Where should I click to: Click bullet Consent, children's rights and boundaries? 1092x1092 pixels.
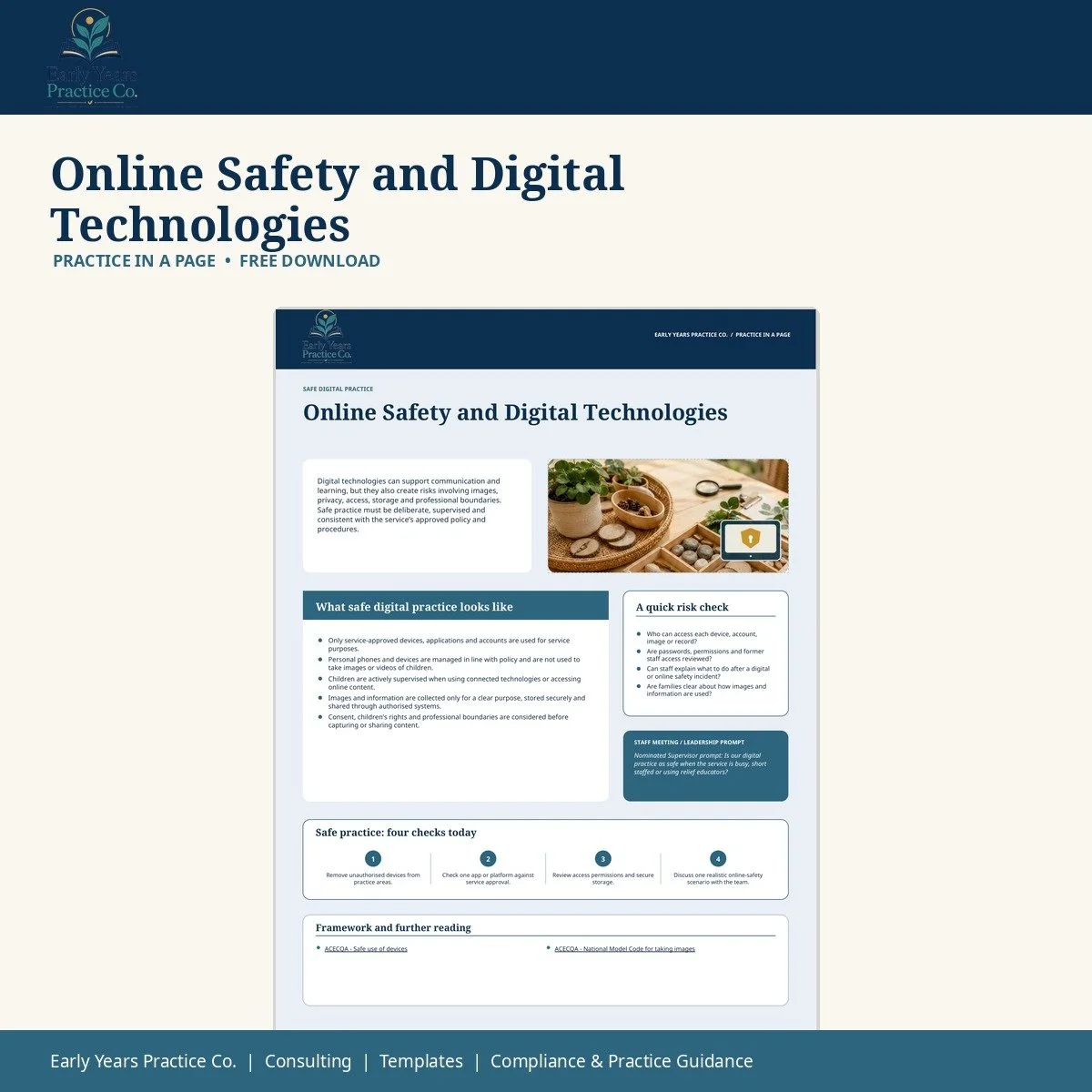tap(448, 721)
